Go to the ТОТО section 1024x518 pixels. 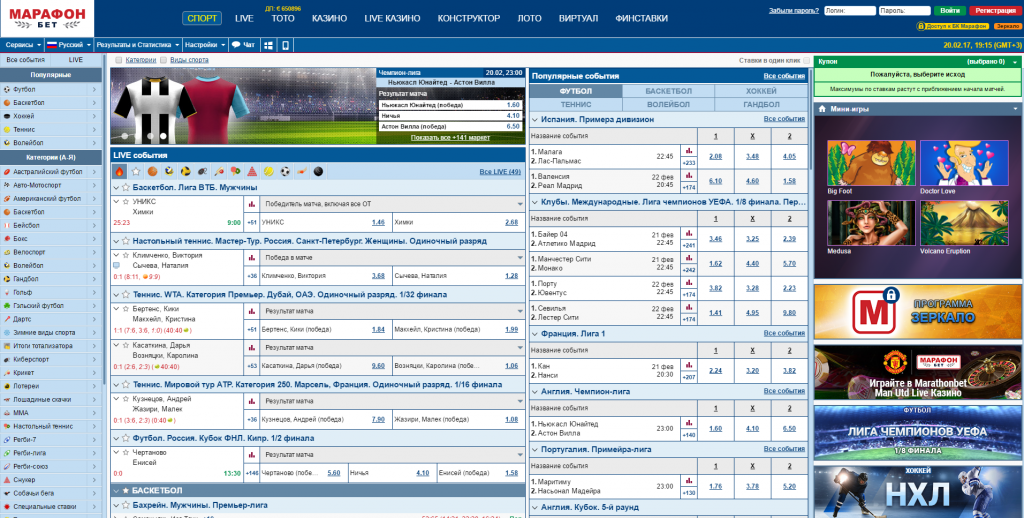click(x=283, y=18)
